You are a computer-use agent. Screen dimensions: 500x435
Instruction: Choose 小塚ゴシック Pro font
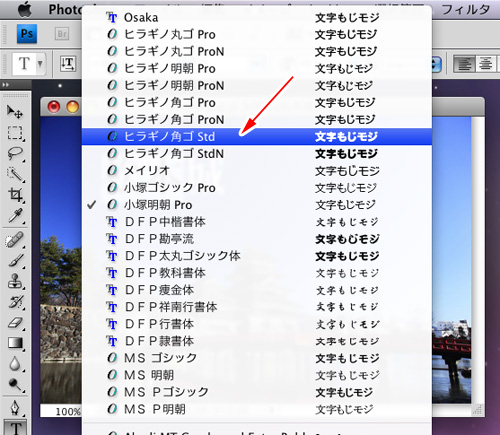click(x=257, y=188)
